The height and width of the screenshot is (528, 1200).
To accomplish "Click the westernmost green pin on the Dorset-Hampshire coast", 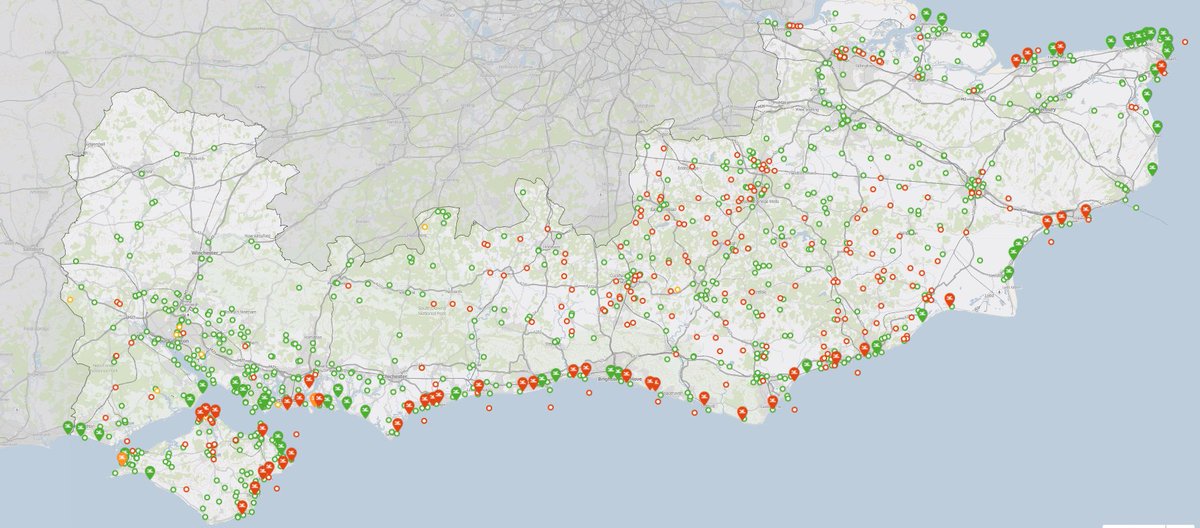I will [68, 427].
